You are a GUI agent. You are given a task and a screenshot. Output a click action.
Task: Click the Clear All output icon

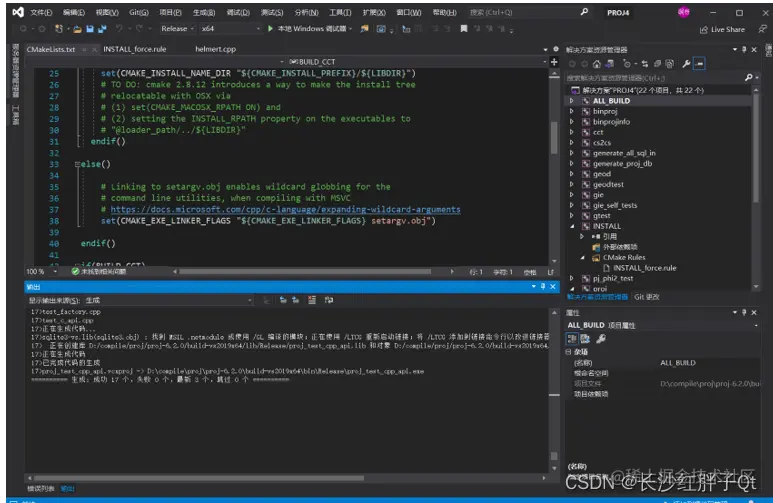[x=312, y=300]
